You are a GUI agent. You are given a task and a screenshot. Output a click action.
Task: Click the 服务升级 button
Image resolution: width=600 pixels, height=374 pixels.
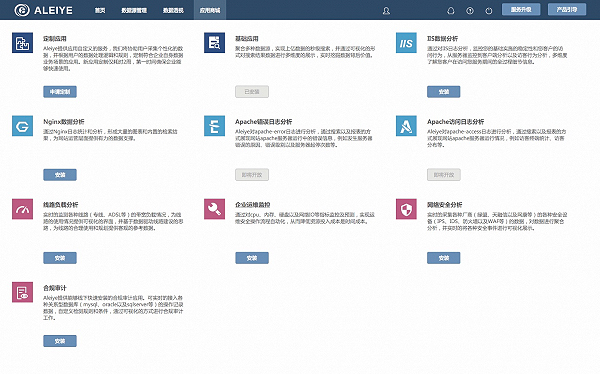[521, 10]
